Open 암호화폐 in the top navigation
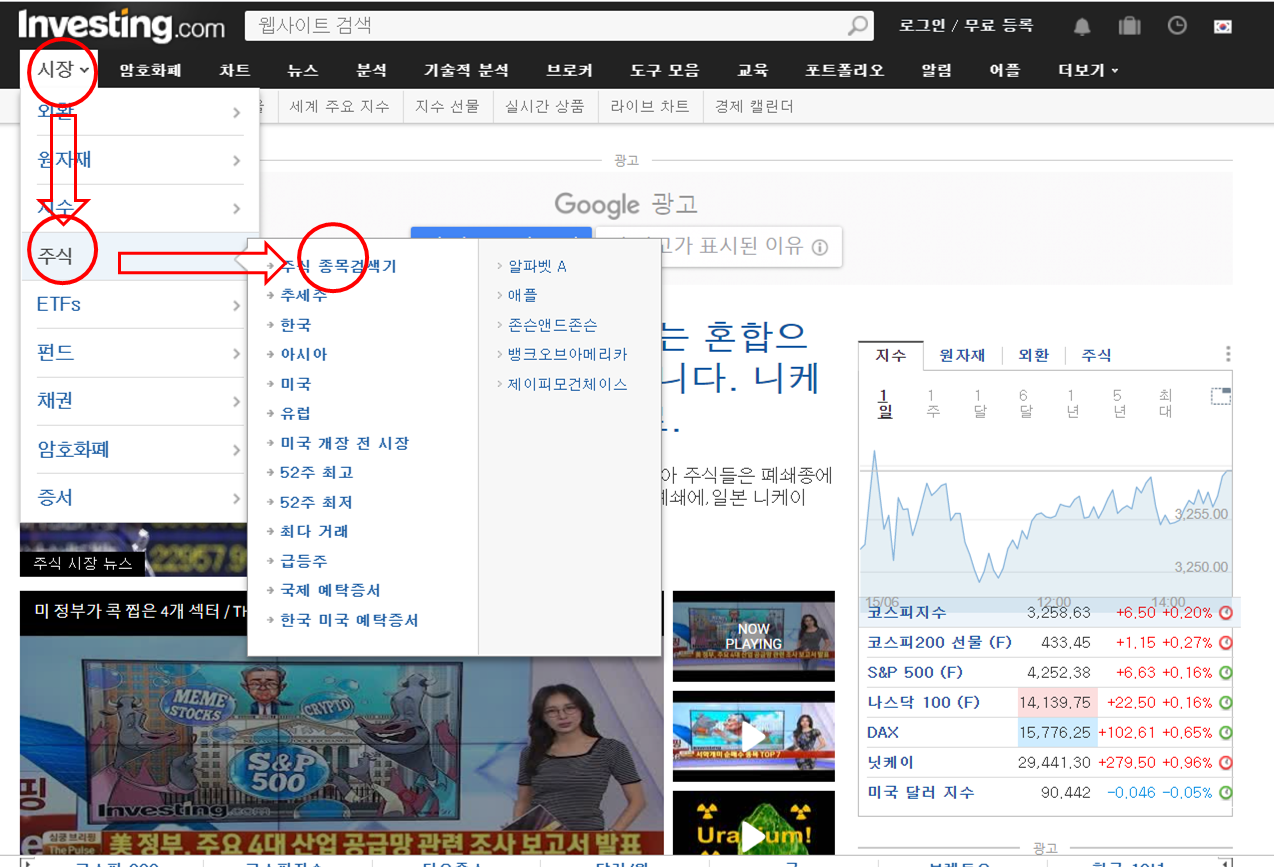 [x=151, y=70]
